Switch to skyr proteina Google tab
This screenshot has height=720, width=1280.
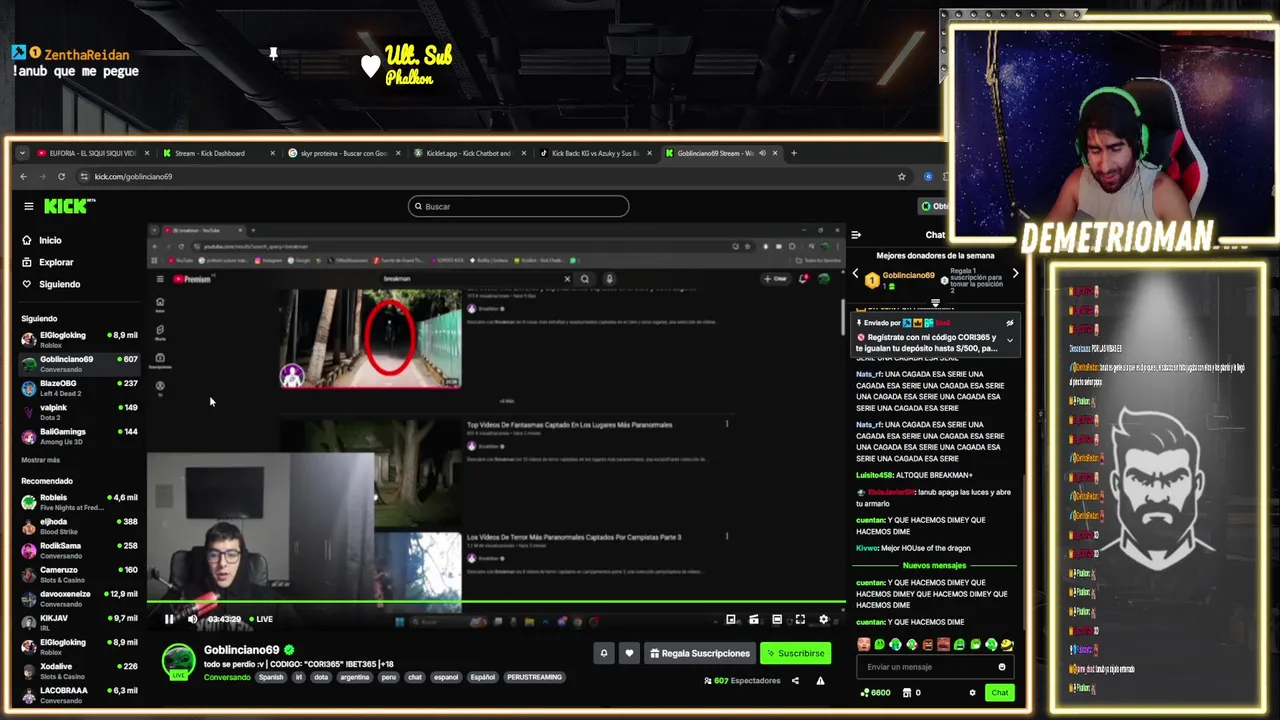click(342, 153)
